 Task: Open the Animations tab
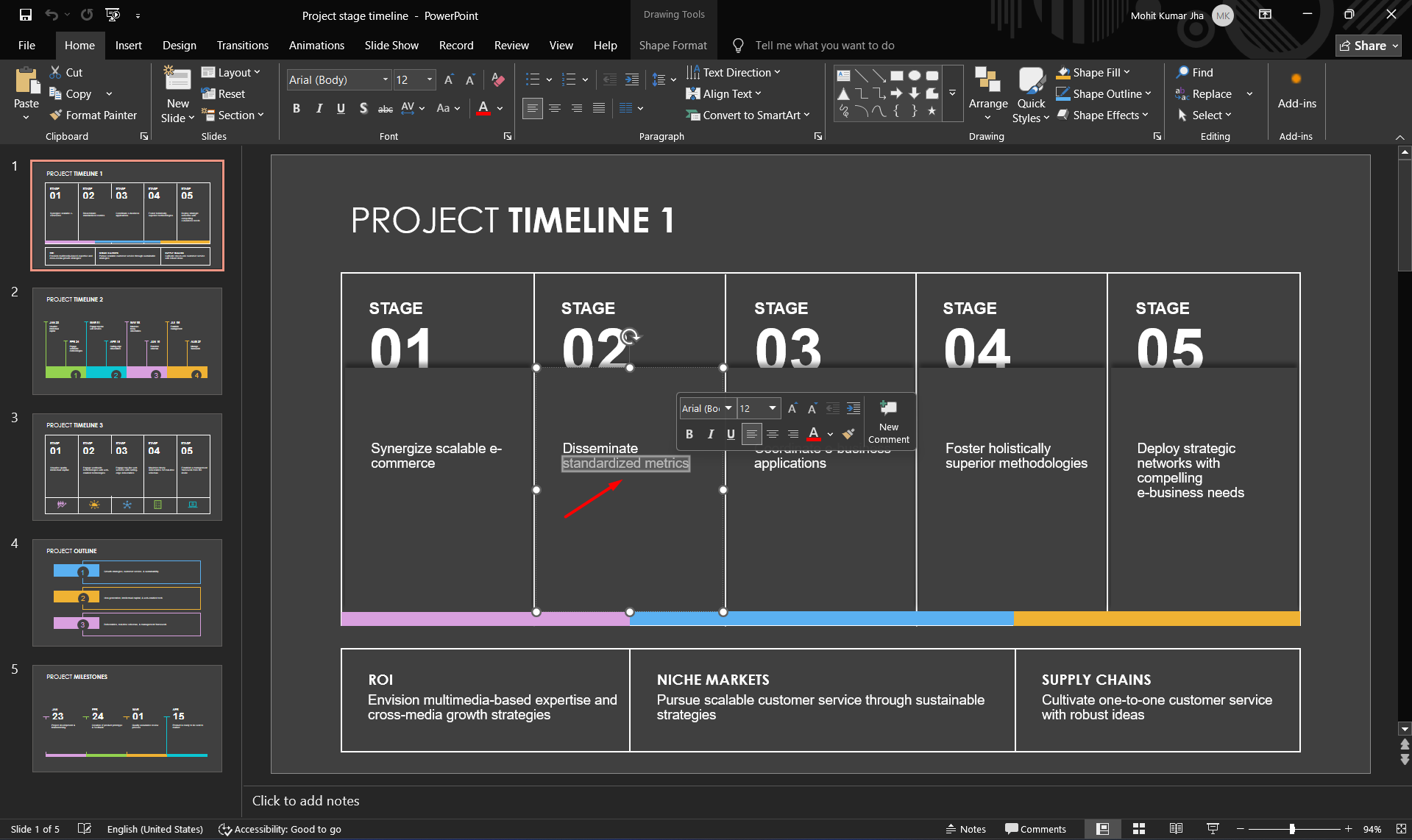316,45
